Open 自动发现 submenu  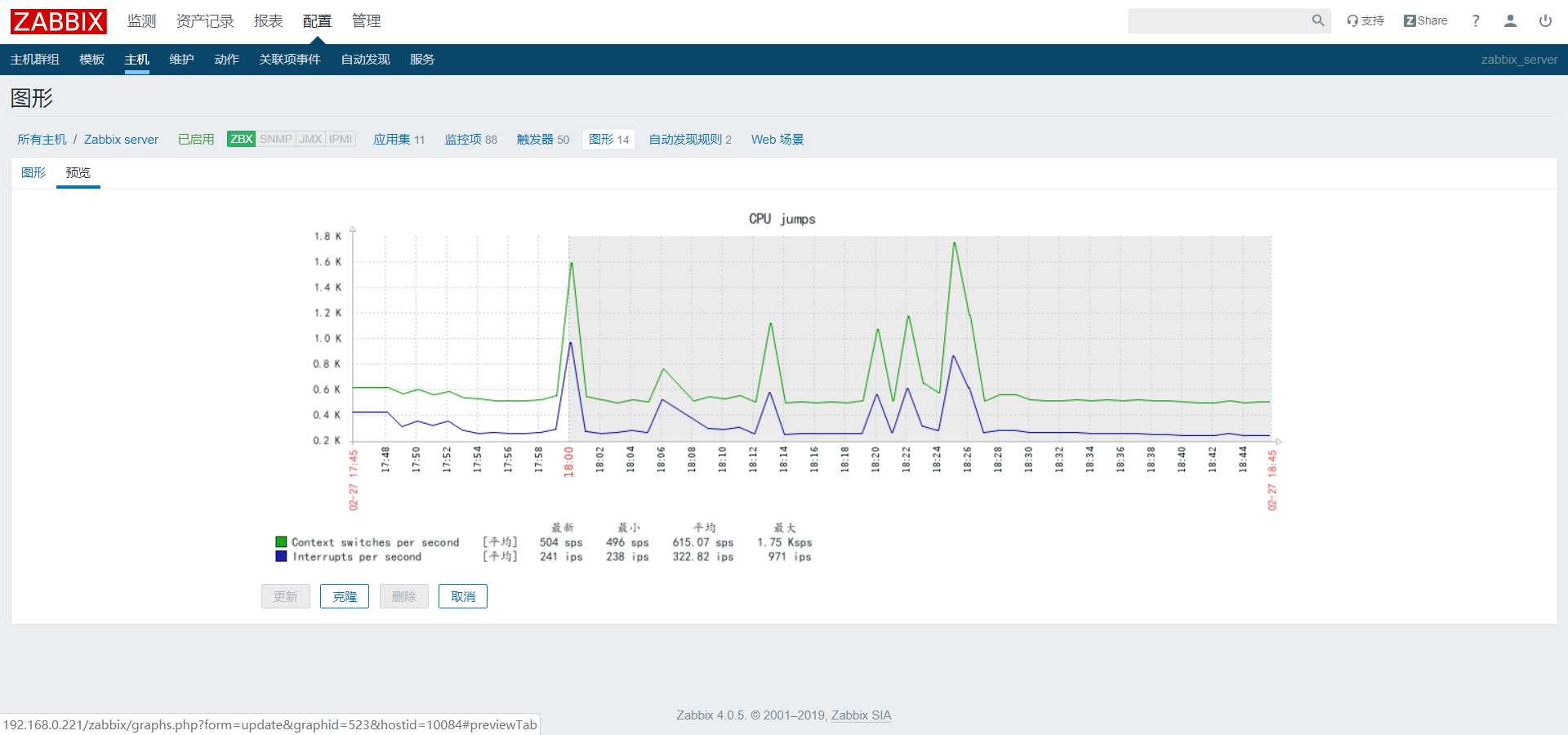(365, 60)
